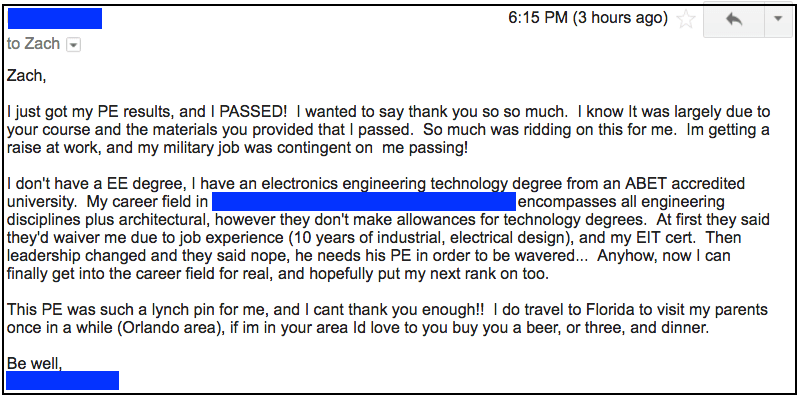The image size is (799, 398).
Task: Open the More options arrow beside Reply
Action: pos(778,19)
